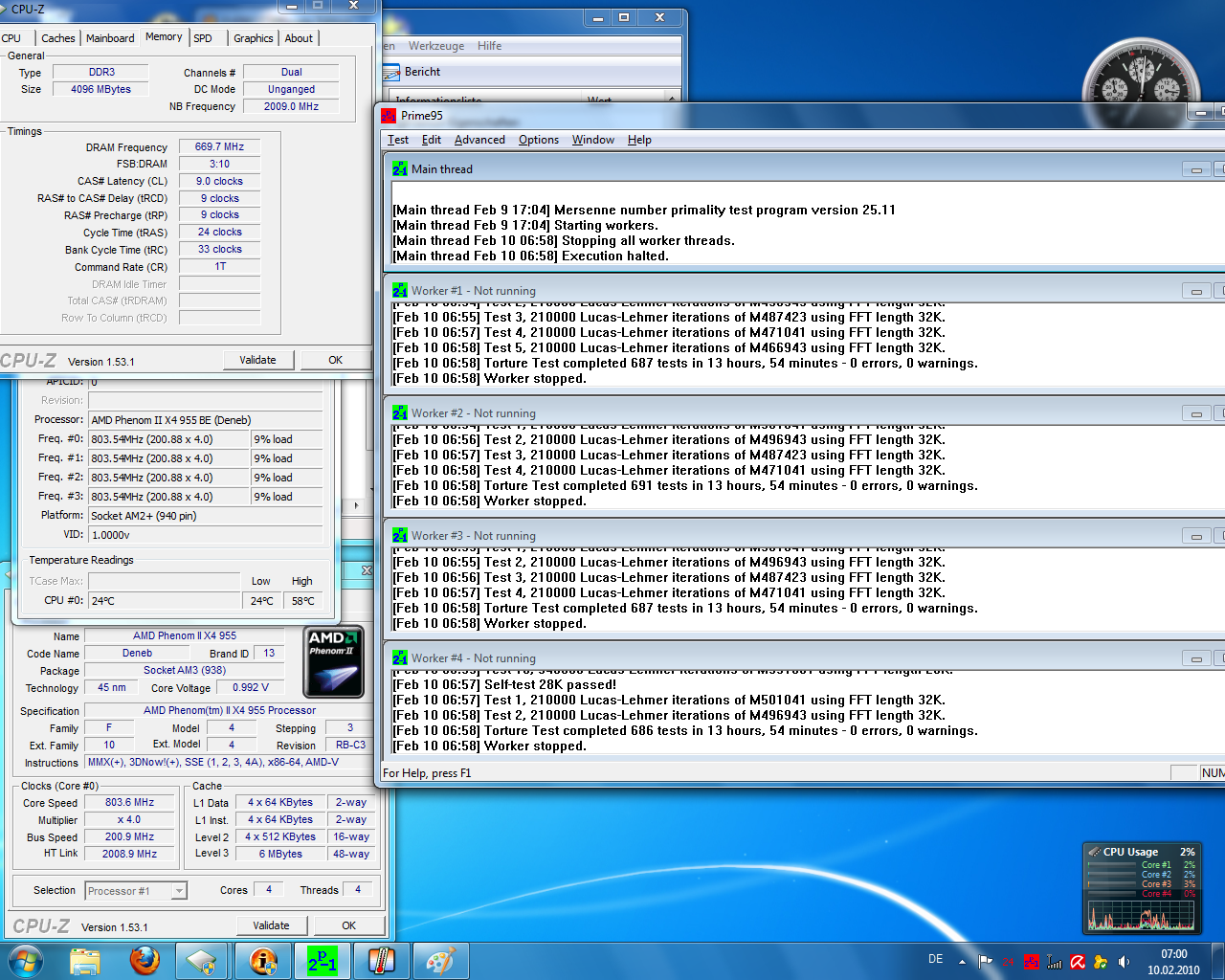Launch Firefox from the taskbar

click(x=145, y=961)
